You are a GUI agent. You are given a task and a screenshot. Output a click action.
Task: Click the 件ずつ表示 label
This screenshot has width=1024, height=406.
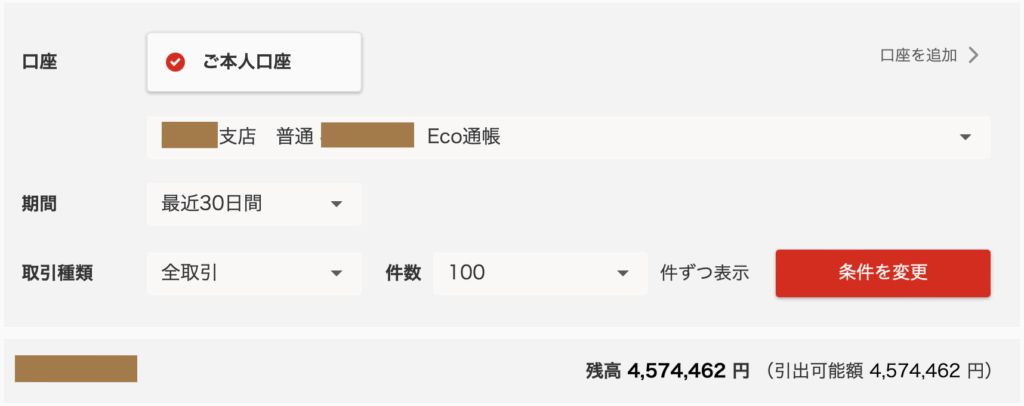[704, 273]
